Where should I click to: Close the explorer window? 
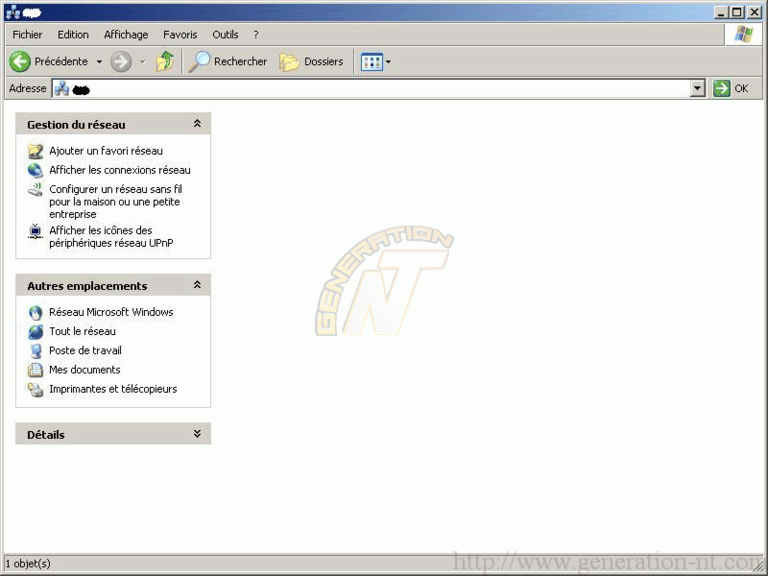click(754, 12)
